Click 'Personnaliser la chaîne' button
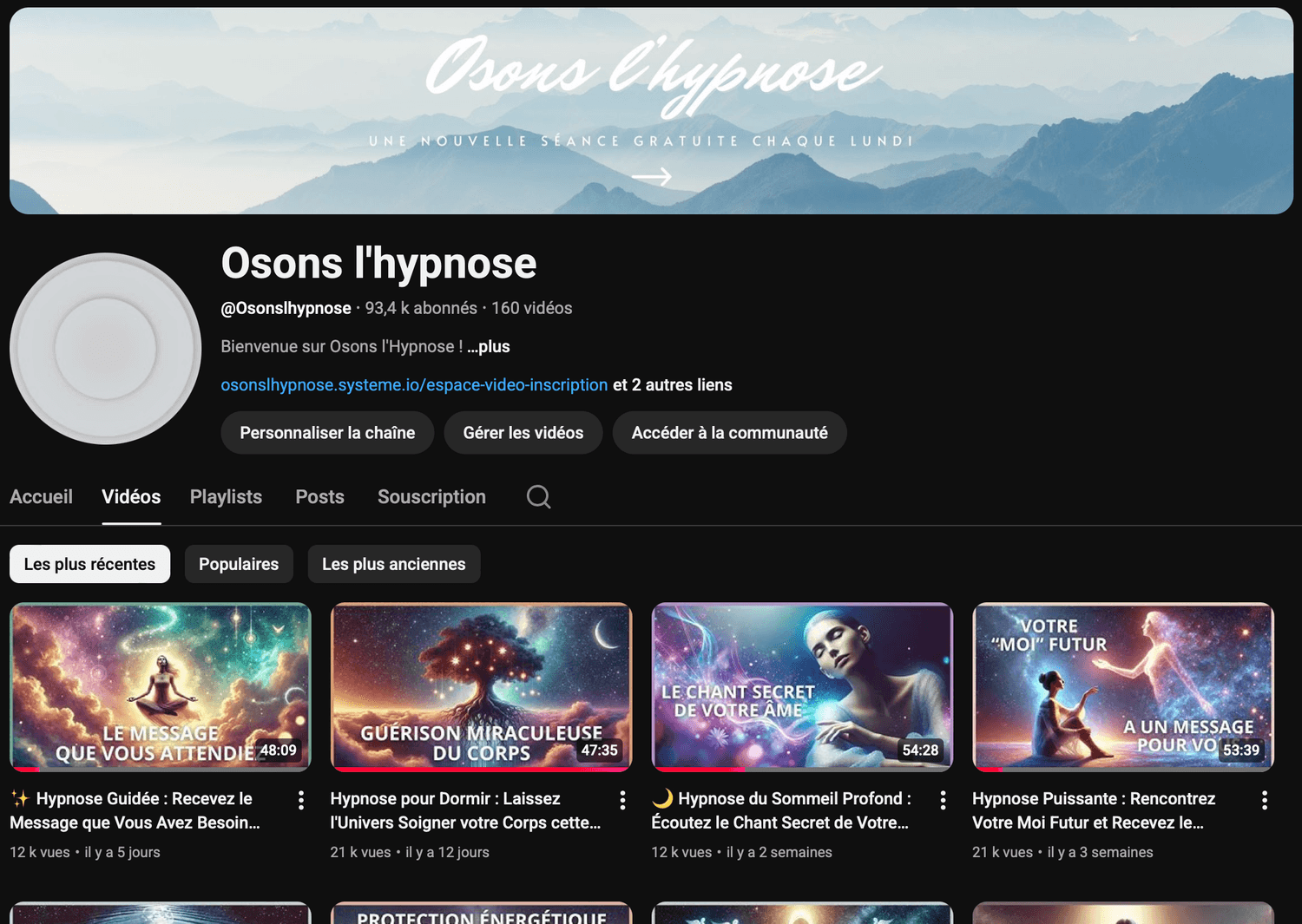Viewport: 1302px width, 924px height. [x=327, y=433]
